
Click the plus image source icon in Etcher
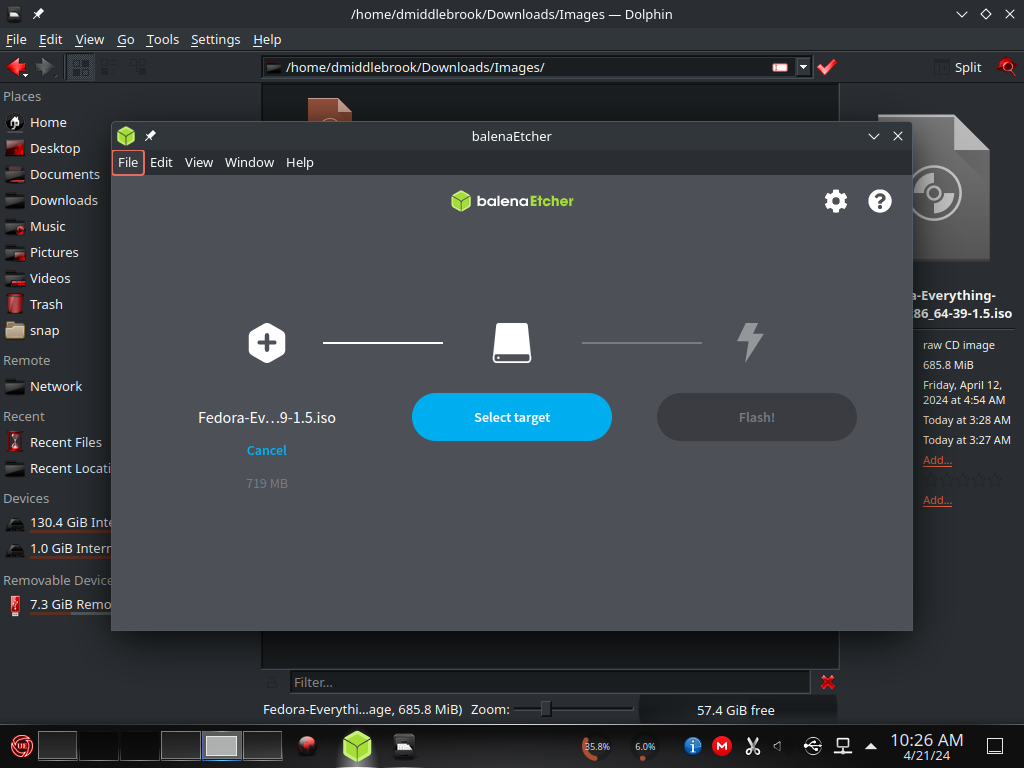point(266,342)
